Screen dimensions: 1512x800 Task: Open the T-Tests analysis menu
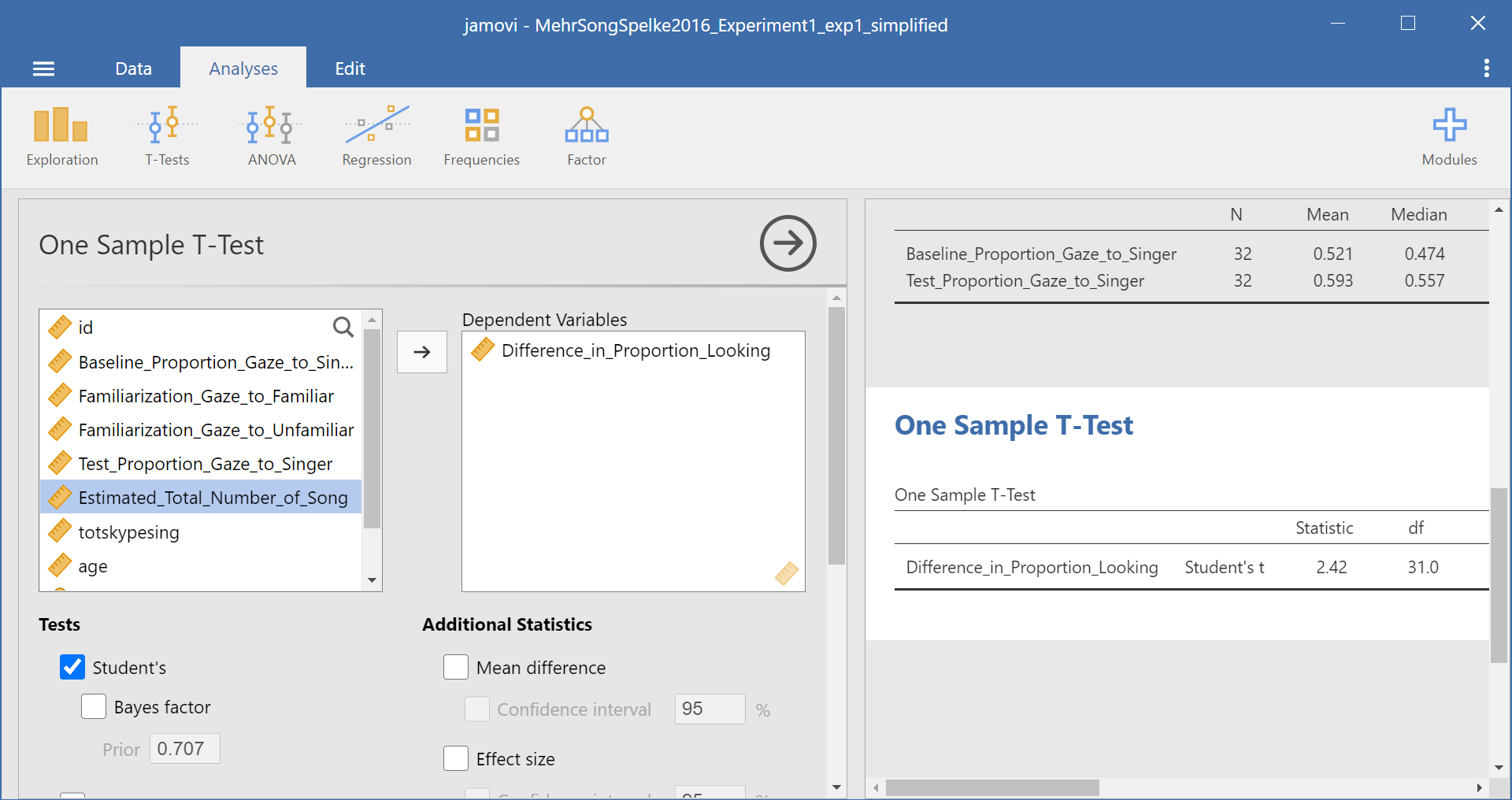coord(167,137)
